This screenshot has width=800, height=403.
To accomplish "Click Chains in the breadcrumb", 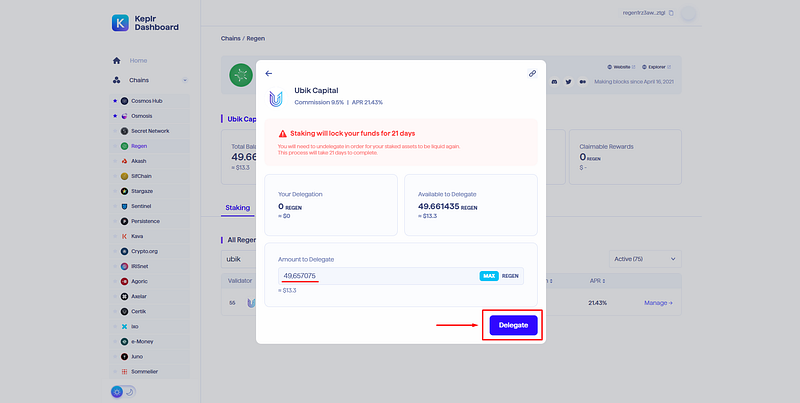I will [231, 38].
